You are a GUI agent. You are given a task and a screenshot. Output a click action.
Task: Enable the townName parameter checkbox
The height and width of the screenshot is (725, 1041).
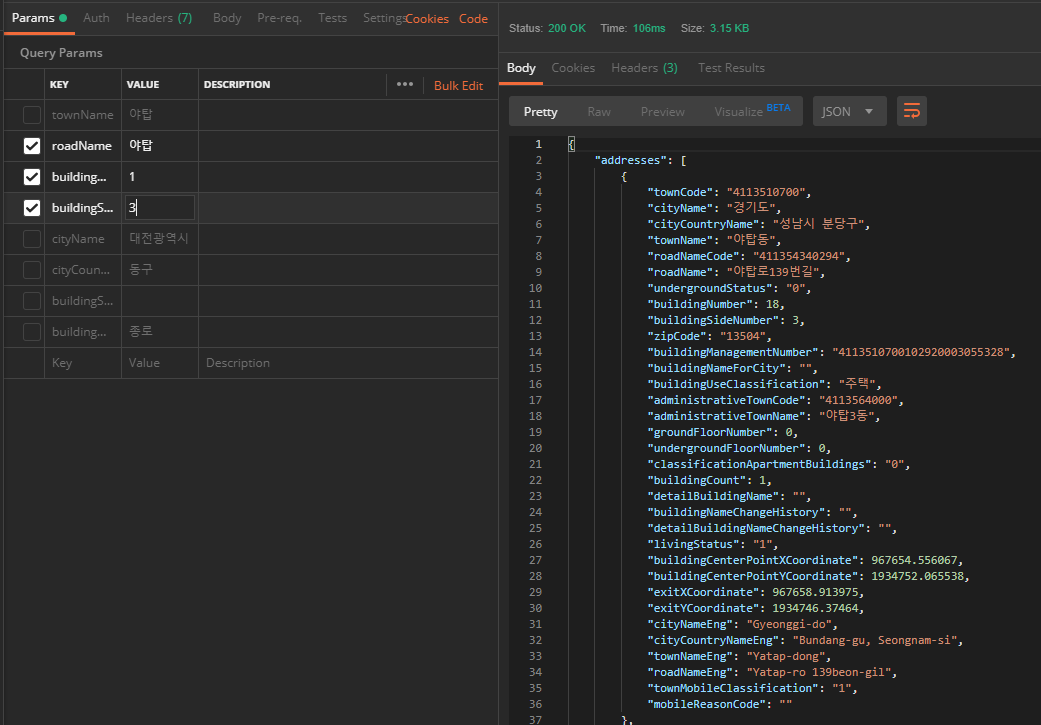(x=32, y=115)
